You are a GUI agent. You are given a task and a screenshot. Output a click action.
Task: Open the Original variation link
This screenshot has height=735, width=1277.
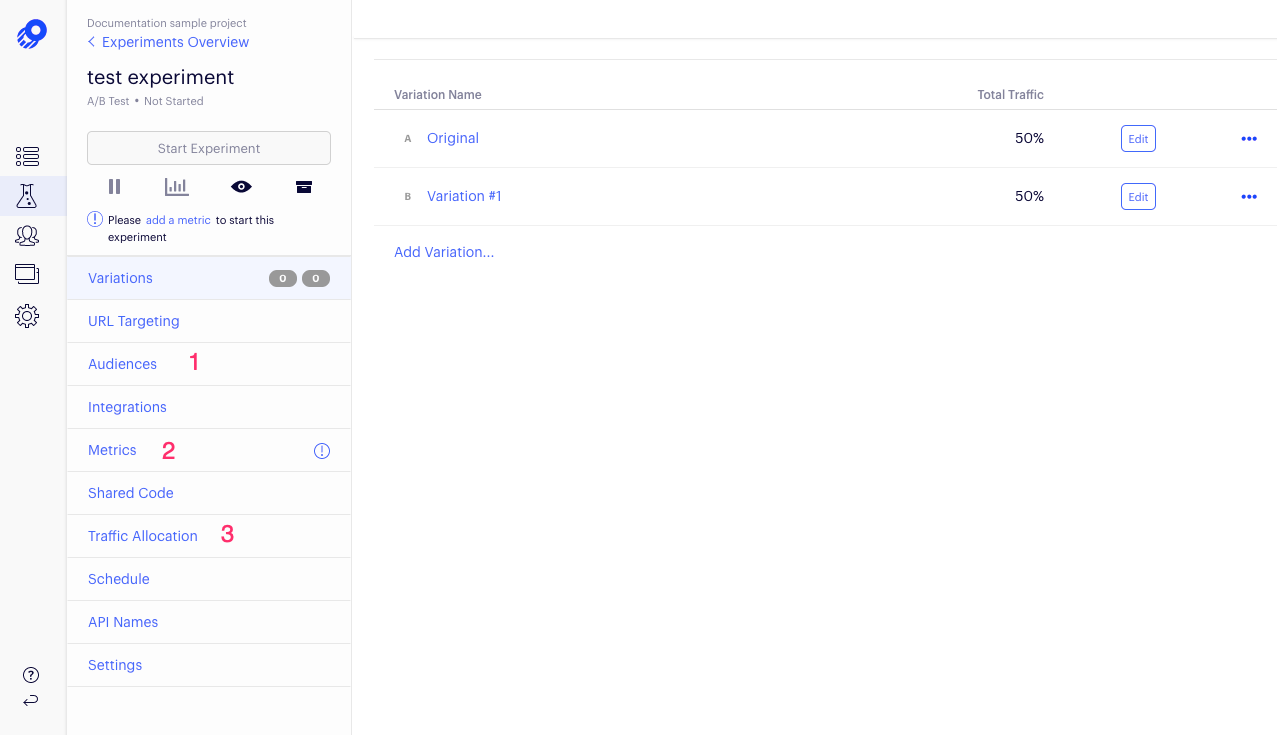click(453, 138)
